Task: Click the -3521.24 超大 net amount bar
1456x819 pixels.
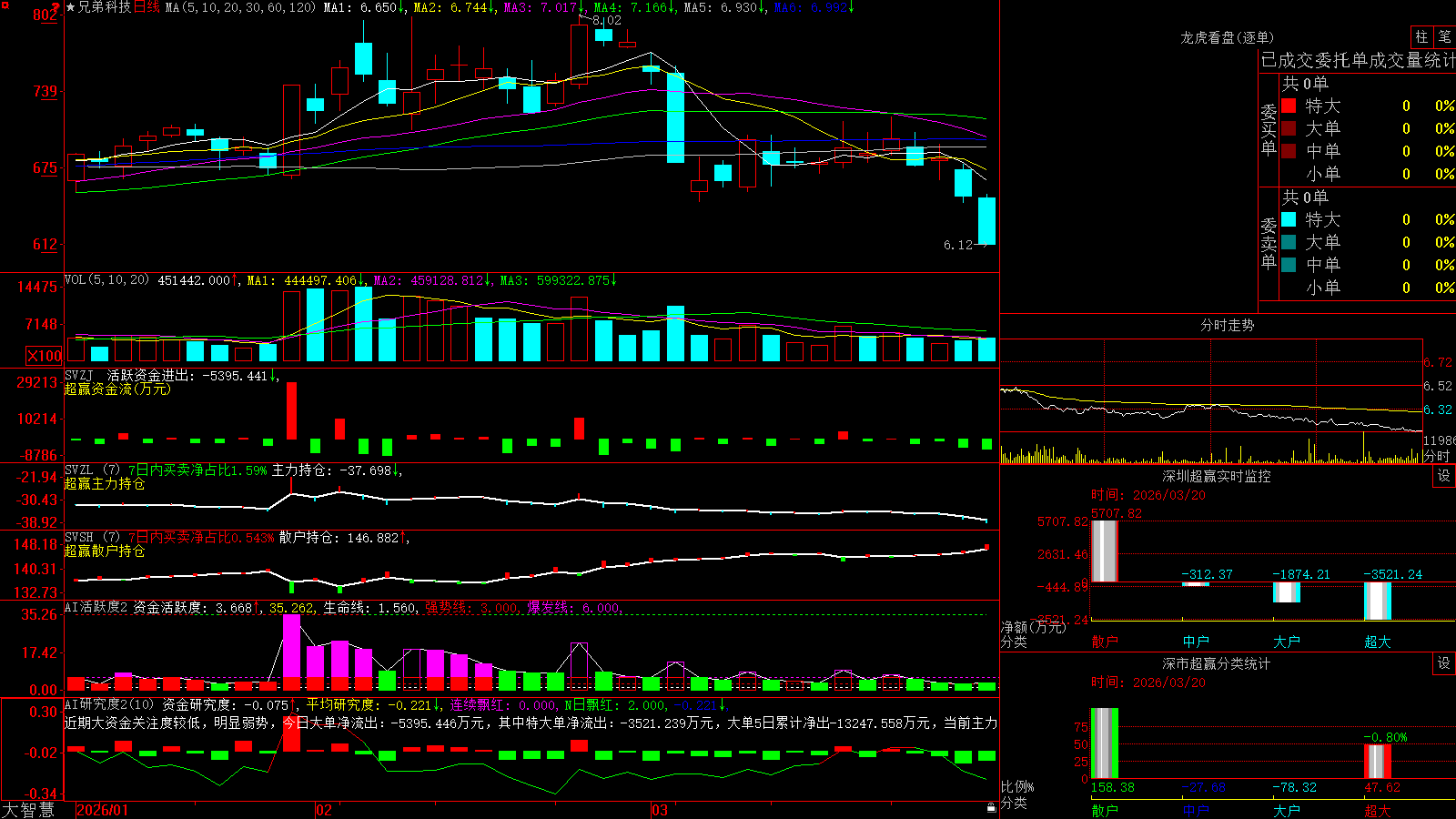Action: click(x=1378, y=601)
